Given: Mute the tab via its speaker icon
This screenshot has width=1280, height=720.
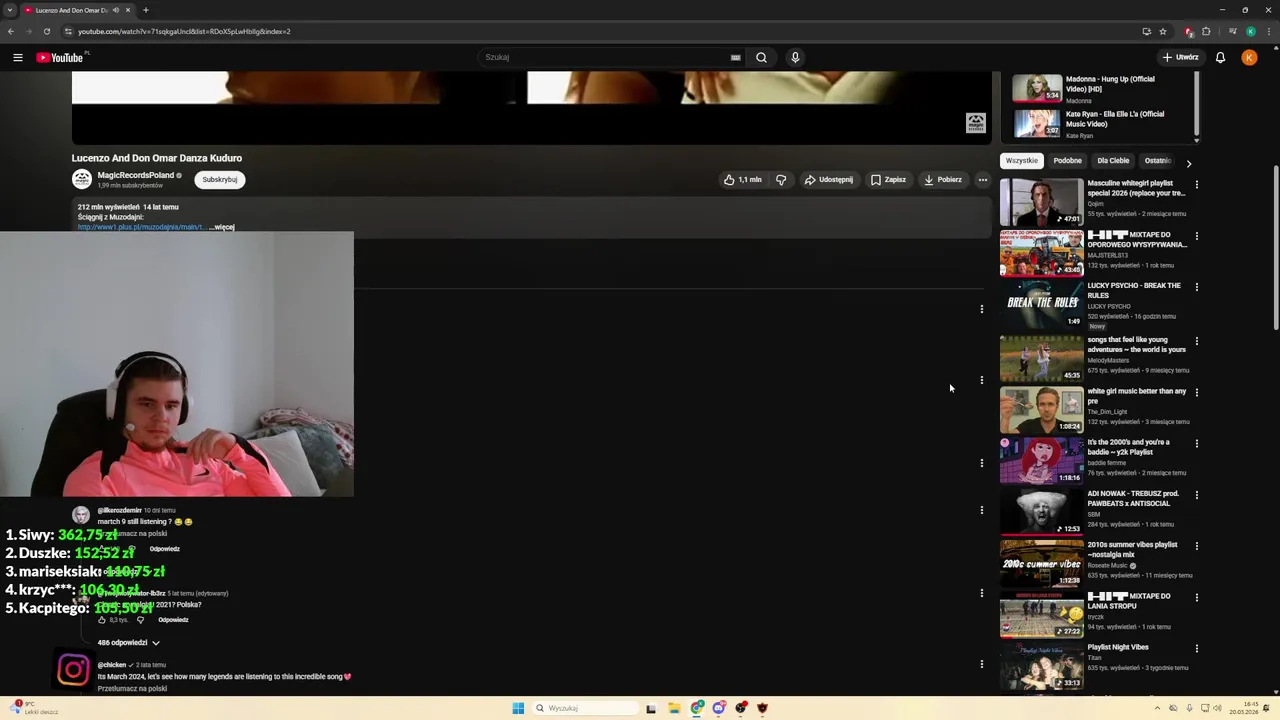Looking at the screenshot, I should click(x=116, y=10).
